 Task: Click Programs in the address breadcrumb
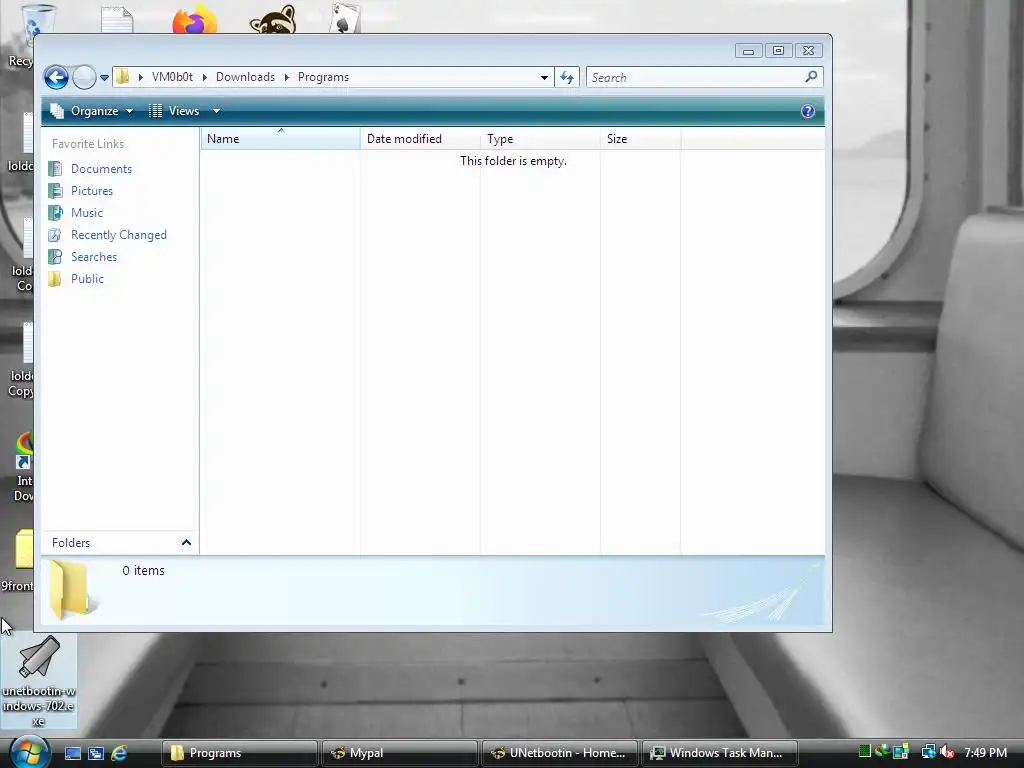tap(323, 77)
